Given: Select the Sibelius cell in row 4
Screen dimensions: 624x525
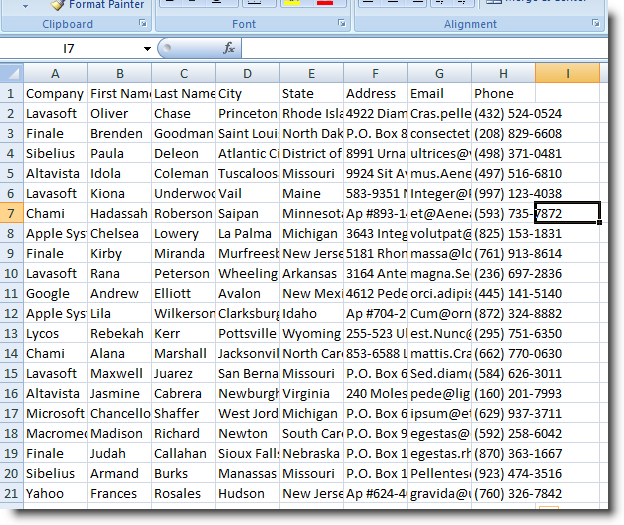Looking at the screenshot, I should pos(55,153).
